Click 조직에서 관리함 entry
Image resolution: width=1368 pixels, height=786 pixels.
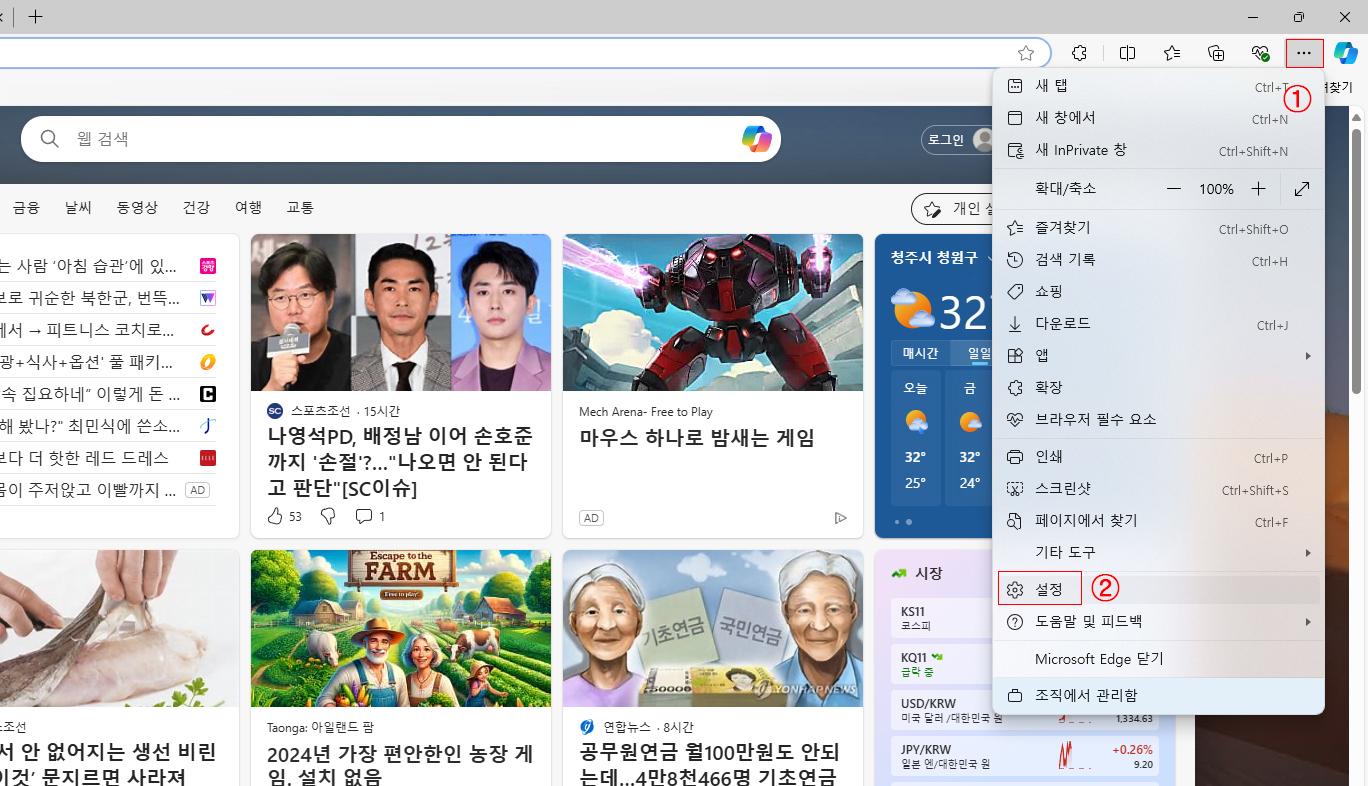click(x=1158, y=695)
